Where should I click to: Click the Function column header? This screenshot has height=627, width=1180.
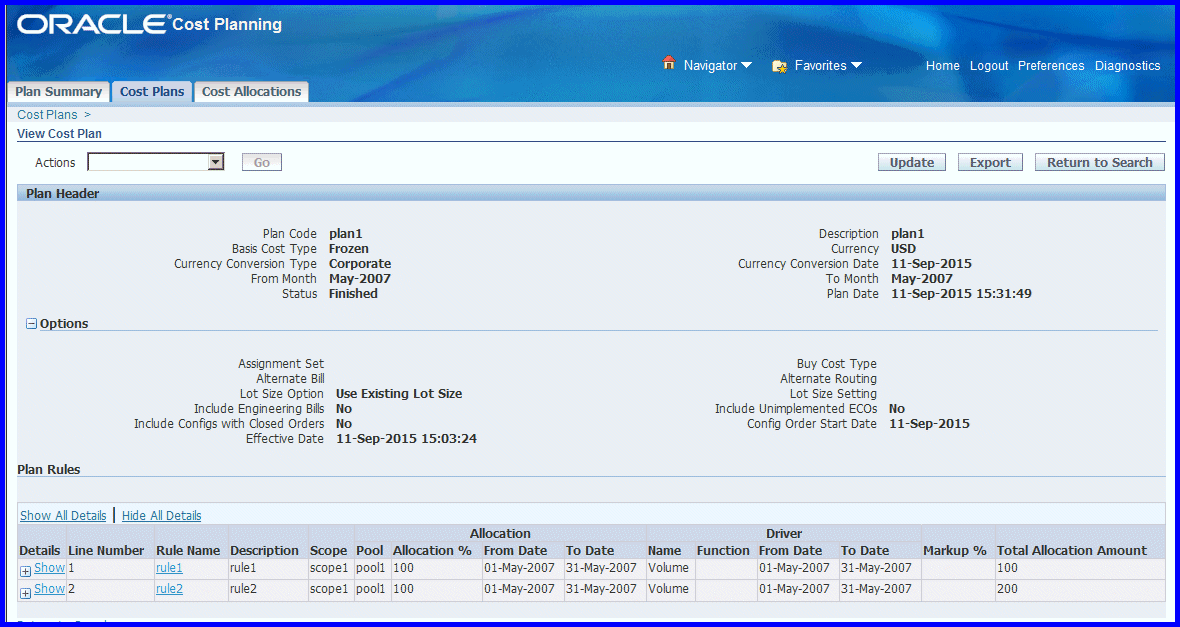(x=723, y=550)
